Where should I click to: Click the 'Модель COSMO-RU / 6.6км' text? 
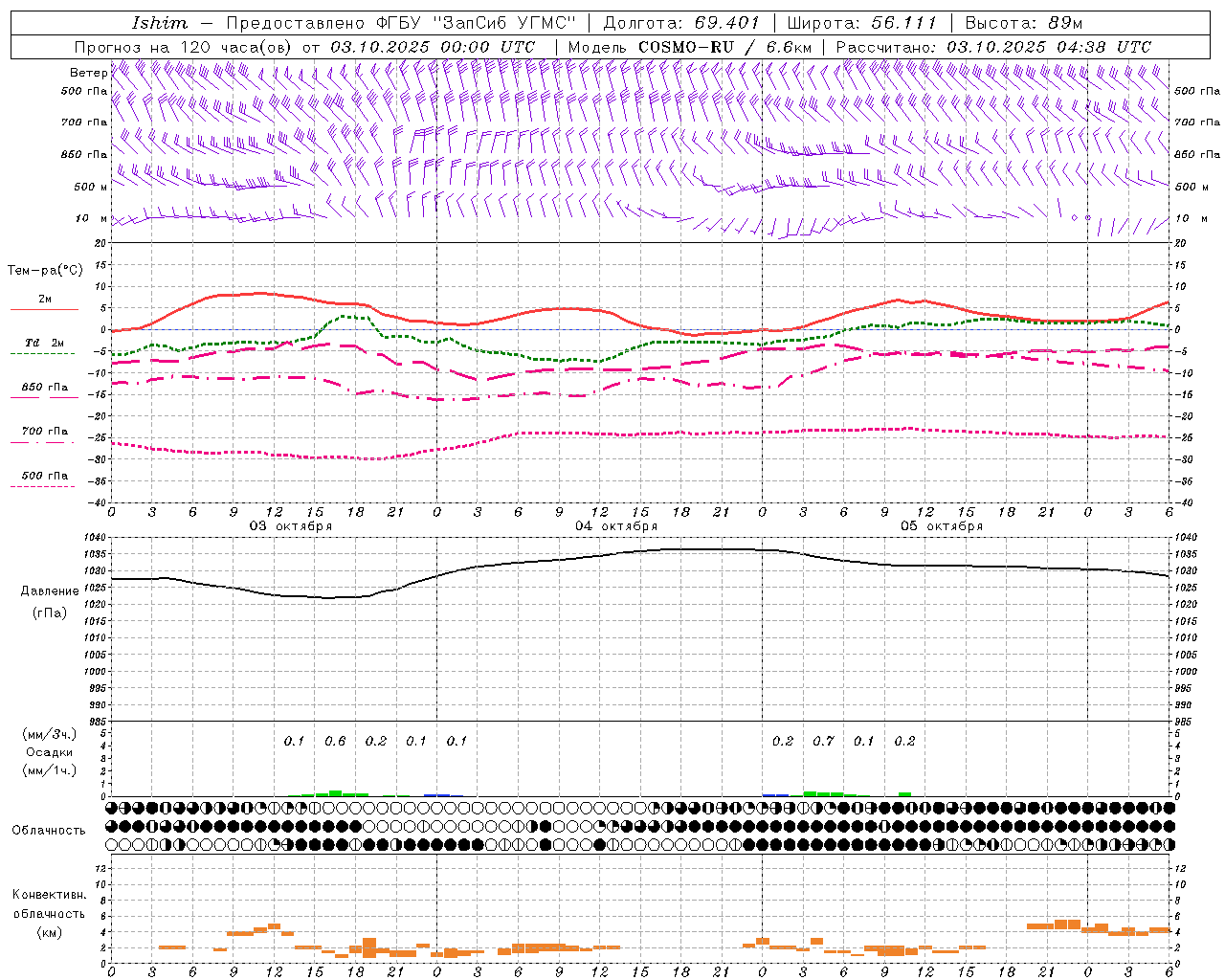point(689,47)
